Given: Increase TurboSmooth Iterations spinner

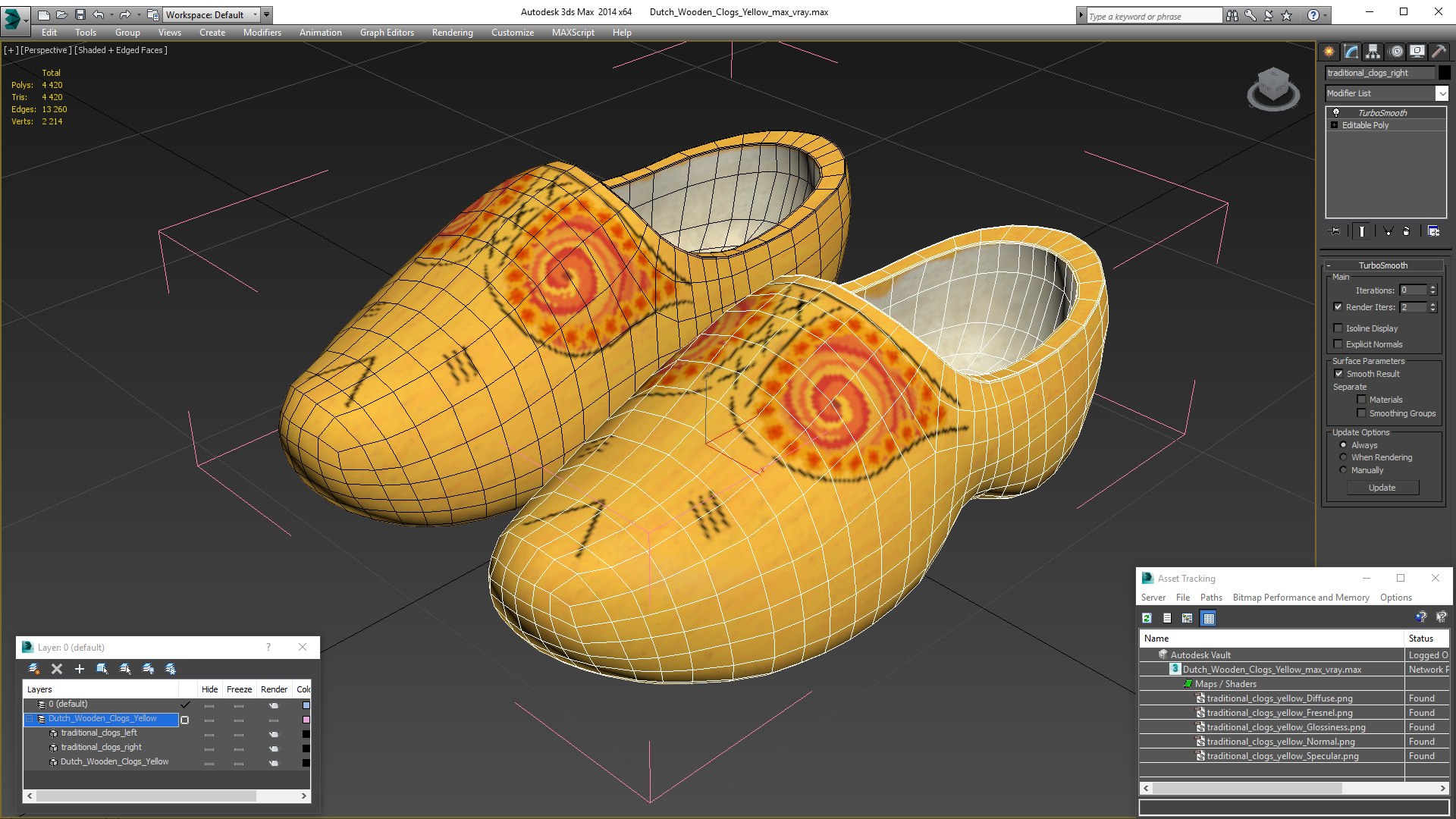Looking at the screenshot, I should 1432,287.
